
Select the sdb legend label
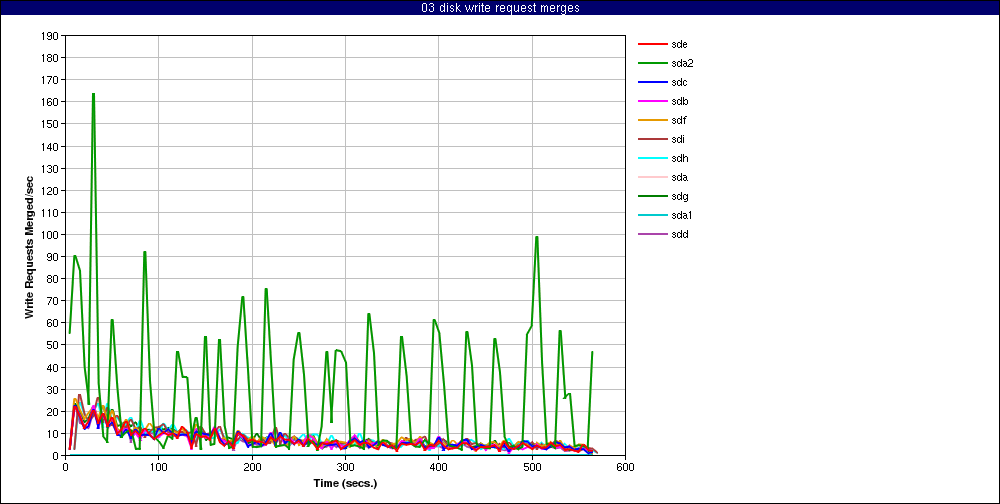pyautogui.click(x=679, y=101)
